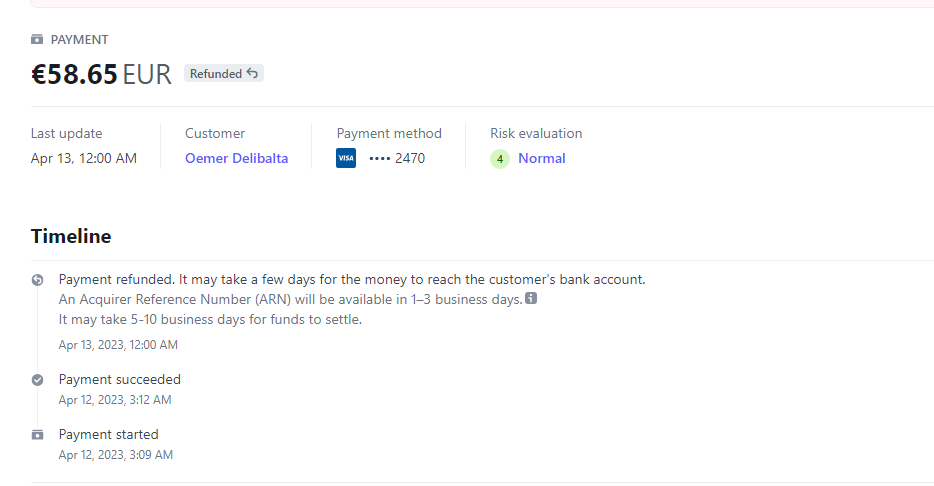Select the €58.65 payment amount
This screenshot has width=934, height=486.
(x=75, y=74)
